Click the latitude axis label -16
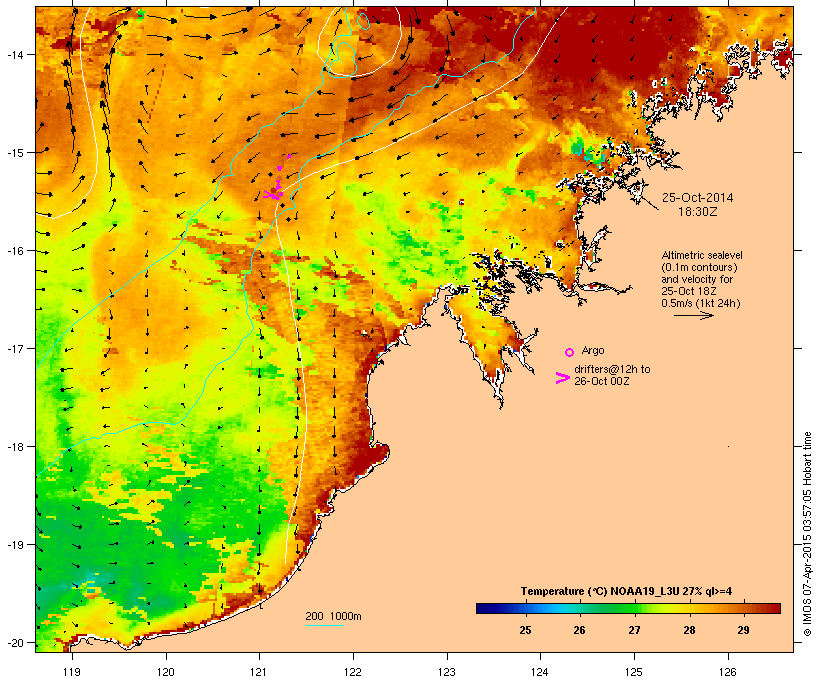 pos(14,251)
